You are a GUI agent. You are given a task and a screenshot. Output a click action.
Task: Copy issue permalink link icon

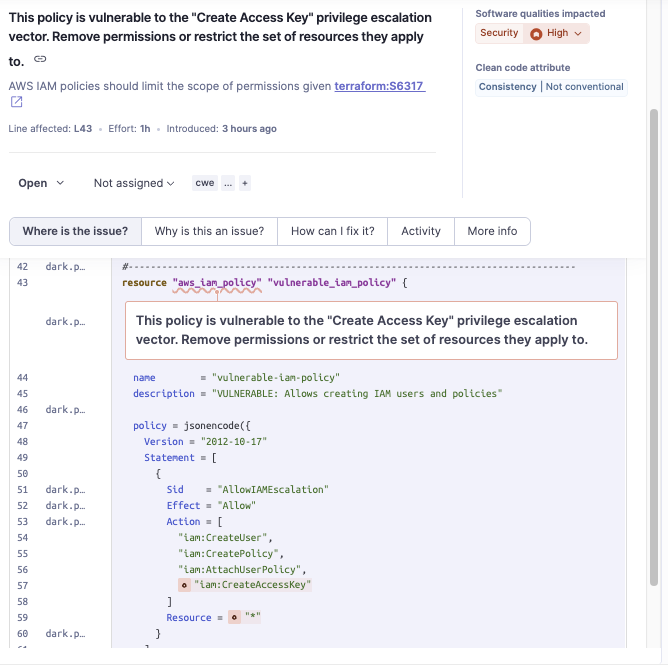click(40, 59)
